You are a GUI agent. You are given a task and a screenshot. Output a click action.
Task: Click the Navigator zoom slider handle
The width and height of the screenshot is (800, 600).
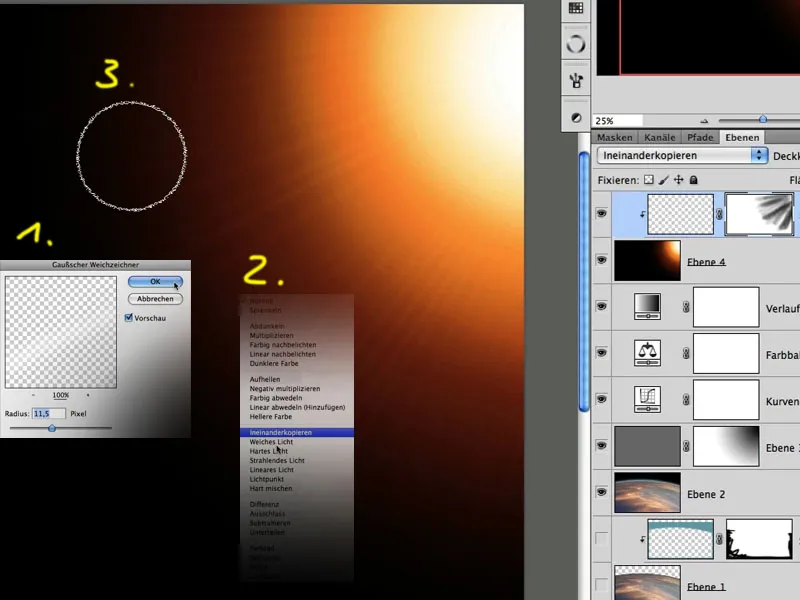(763, 119)
